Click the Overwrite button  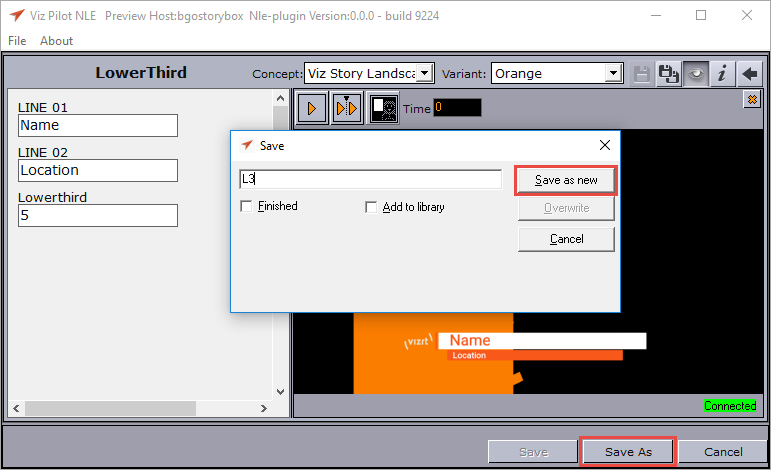point(566,208)
